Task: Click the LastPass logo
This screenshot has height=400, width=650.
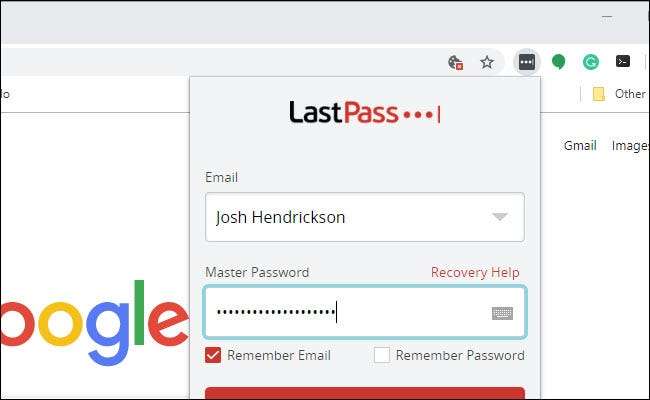Action: pyautogui.click(x=364, y=112)
